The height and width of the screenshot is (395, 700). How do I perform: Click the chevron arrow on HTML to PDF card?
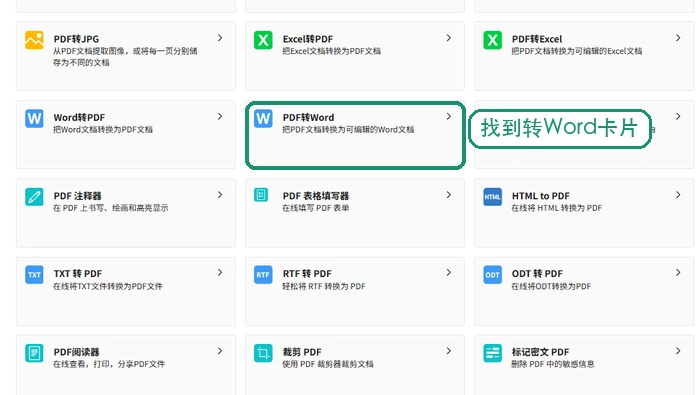coord(678,195)
